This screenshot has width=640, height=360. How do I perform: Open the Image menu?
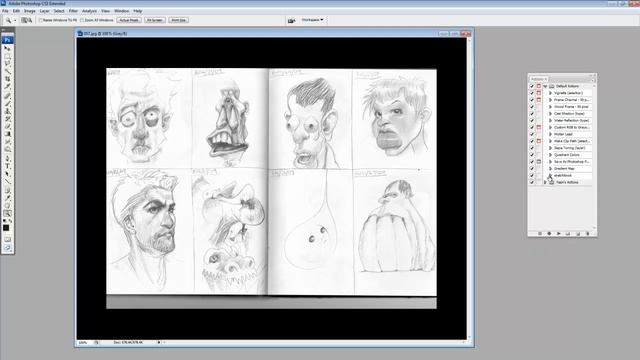click(x=29, y=11)
